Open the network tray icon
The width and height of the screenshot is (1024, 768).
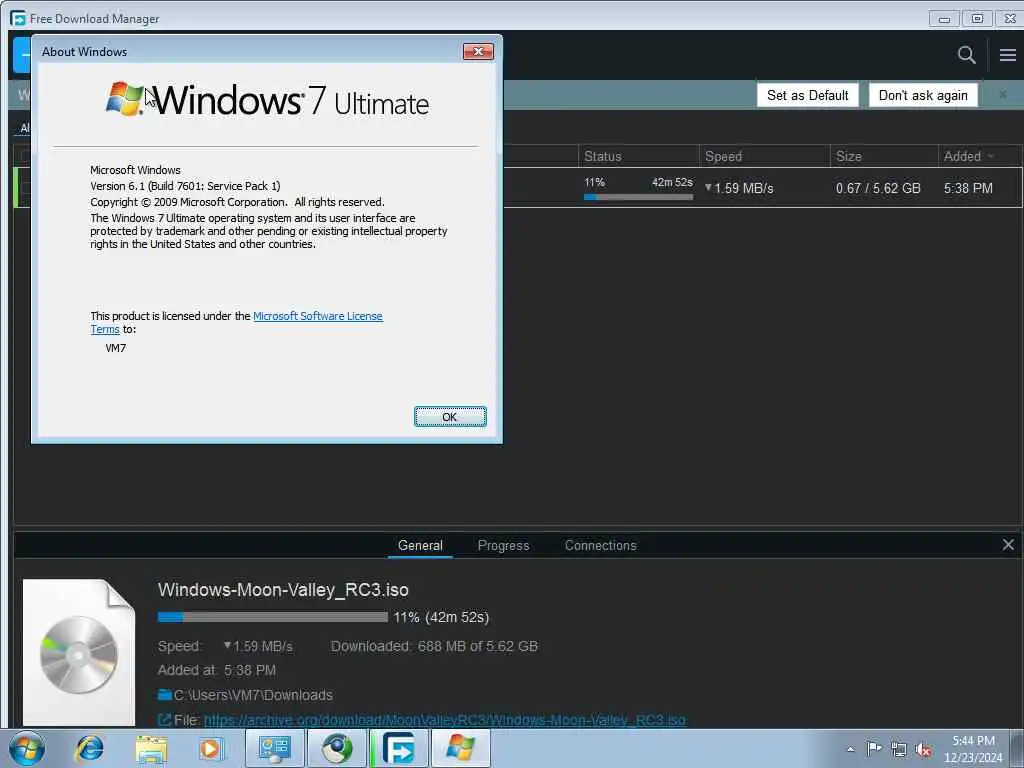pyautogui.click(x=899, y=750)
